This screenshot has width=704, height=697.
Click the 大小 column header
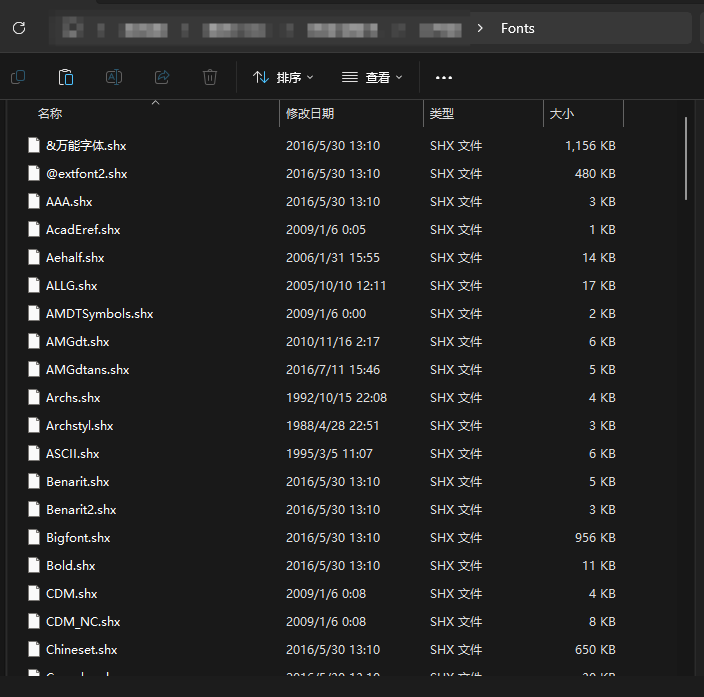click(561, 114)
